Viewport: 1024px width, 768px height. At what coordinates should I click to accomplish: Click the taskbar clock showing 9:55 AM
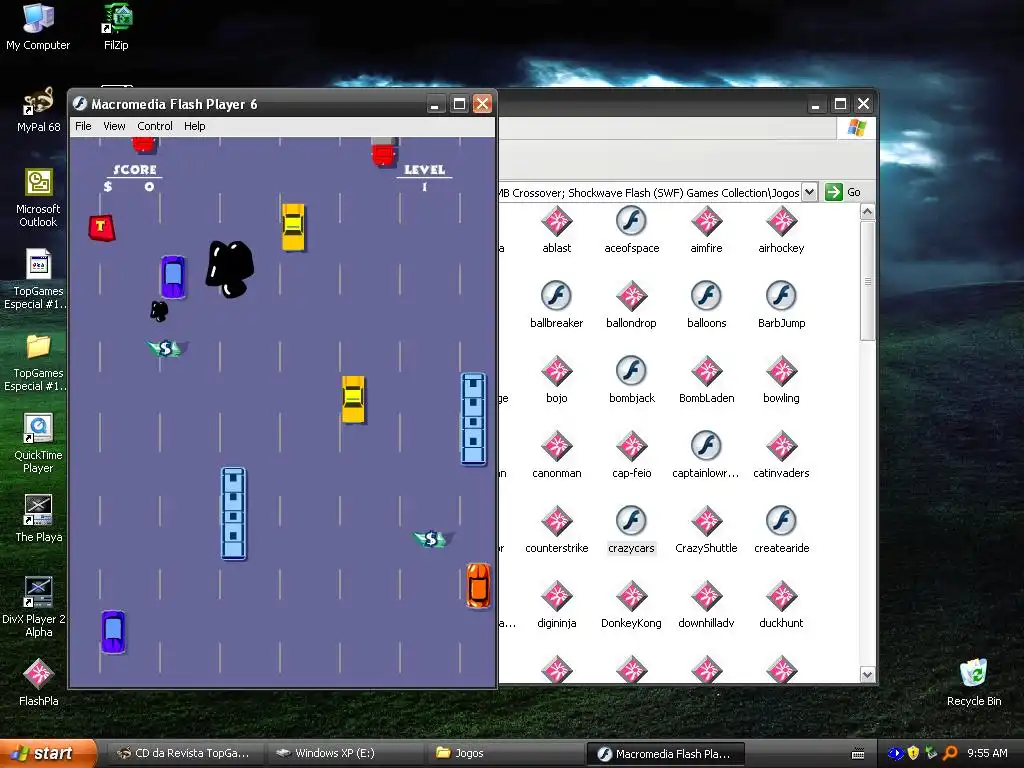point(987,753)
